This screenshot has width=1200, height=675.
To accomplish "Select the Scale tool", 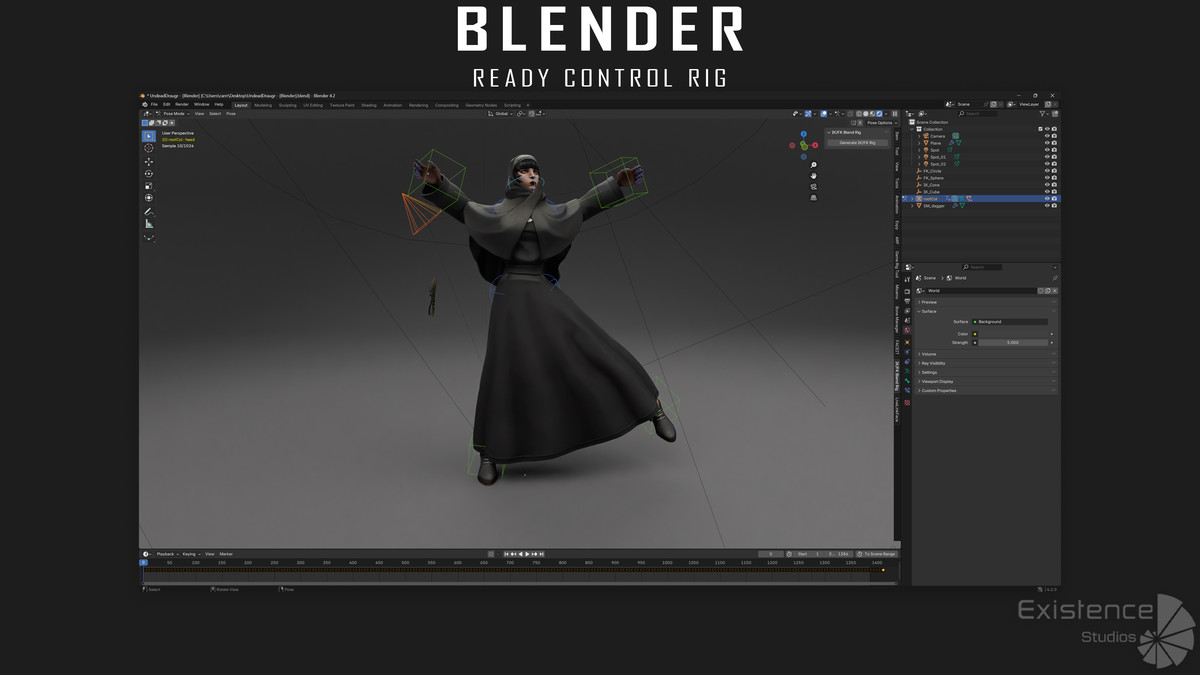I will click(x=149, y=186).
